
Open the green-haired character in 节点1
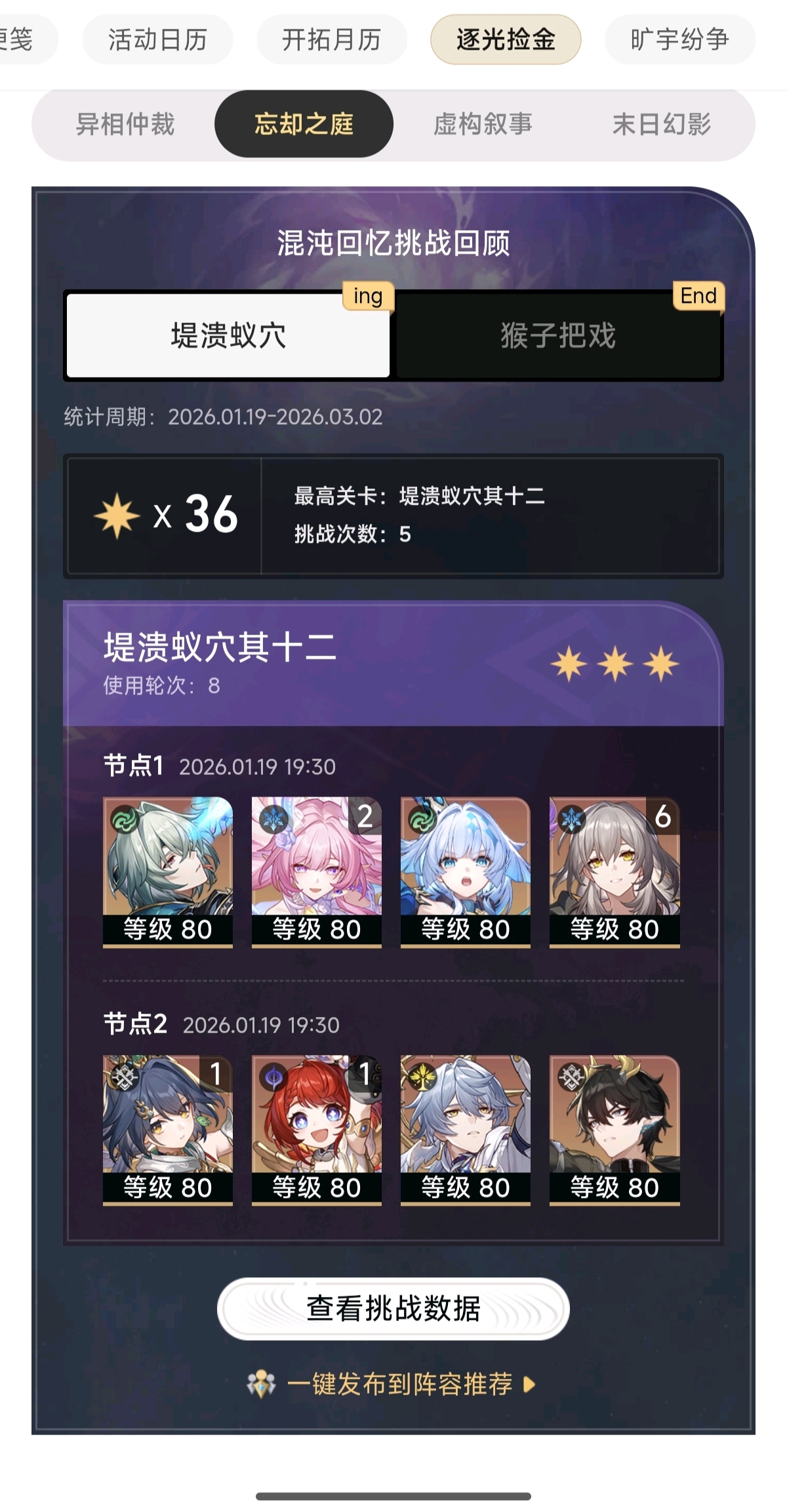coord(168,872)
